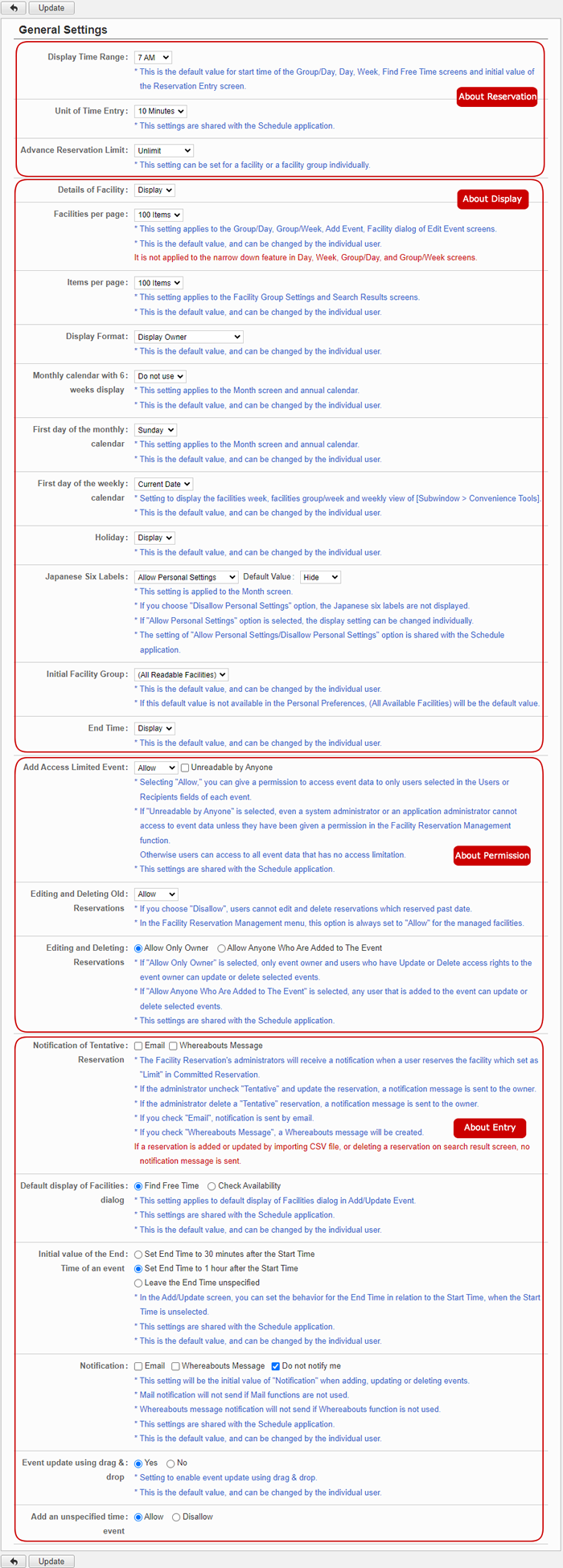Check Email for Tentative Reservation notification

(x=138, y=1046)
